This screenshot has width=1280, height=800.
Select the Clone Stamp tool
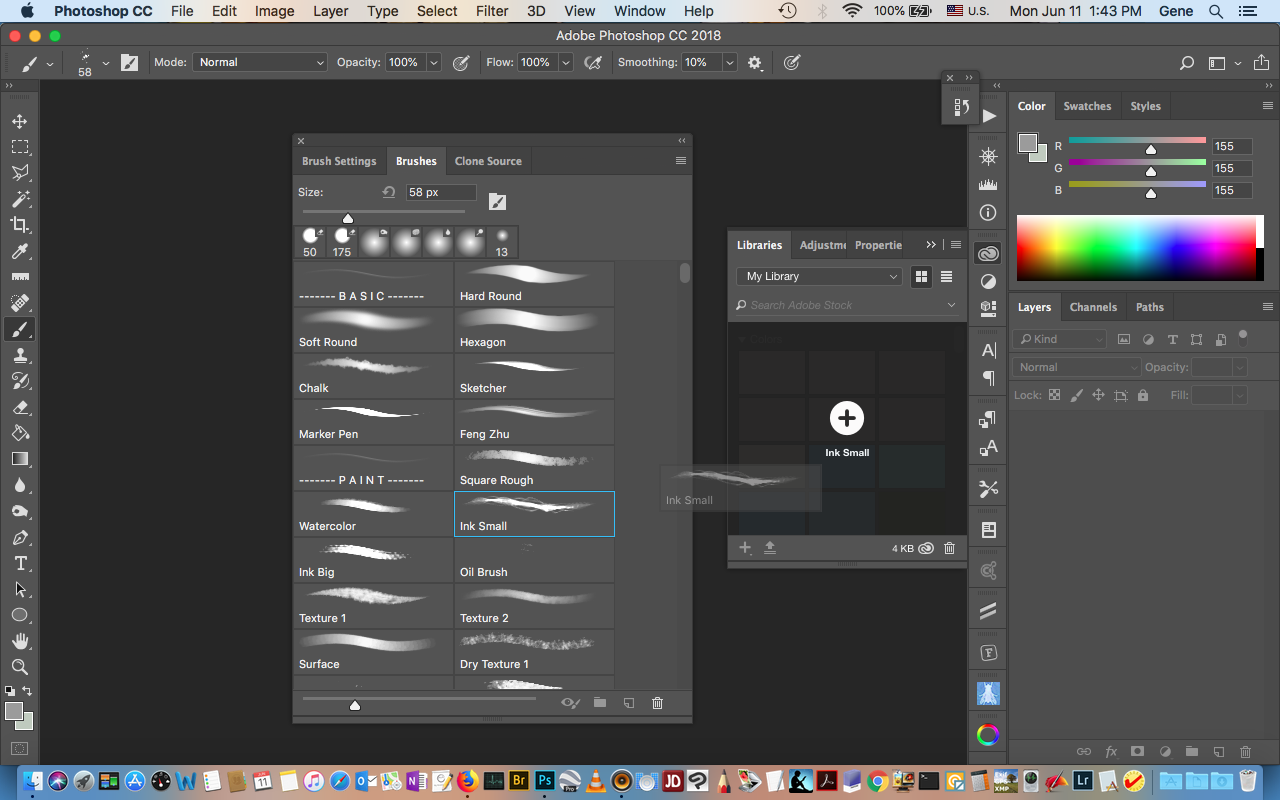[19, 355]
